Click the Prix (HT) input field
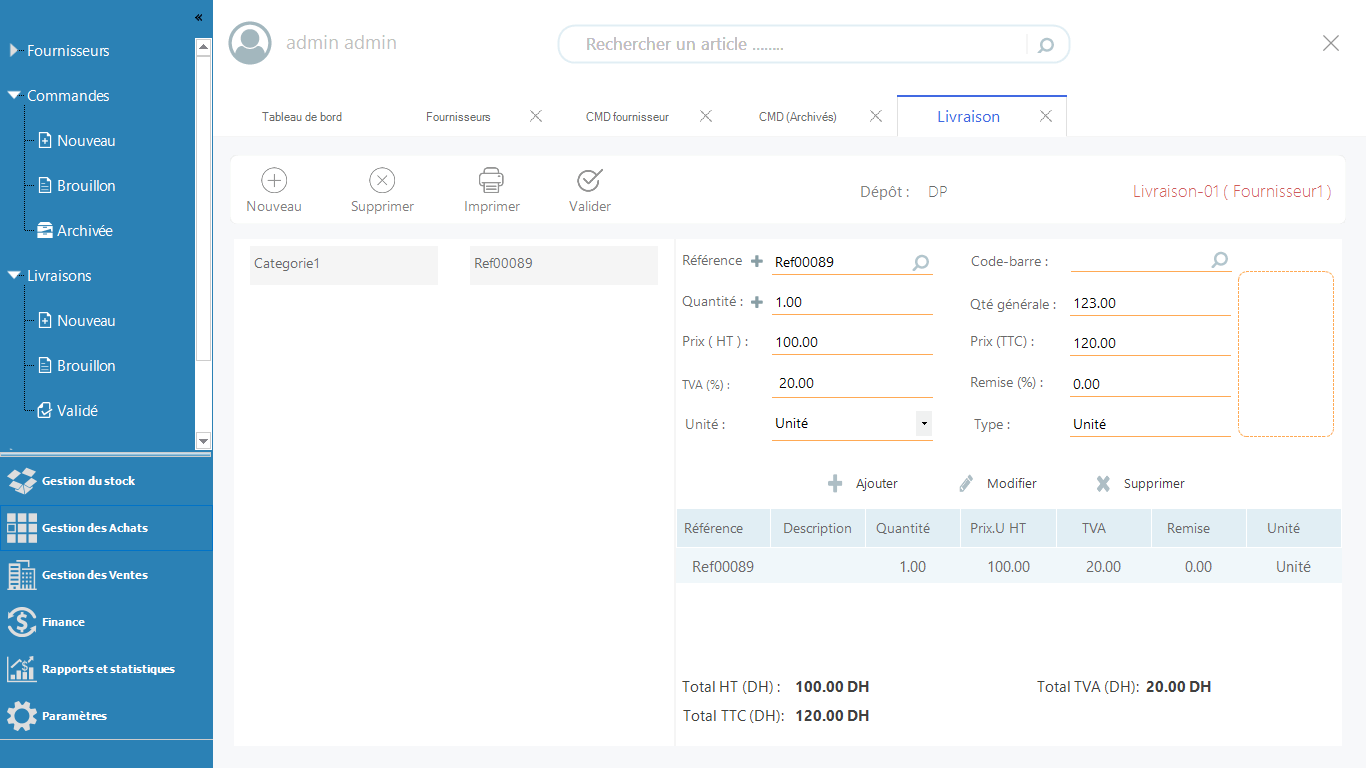The height and width of the screenshot is (768, 1366). (x=851, y=342)
